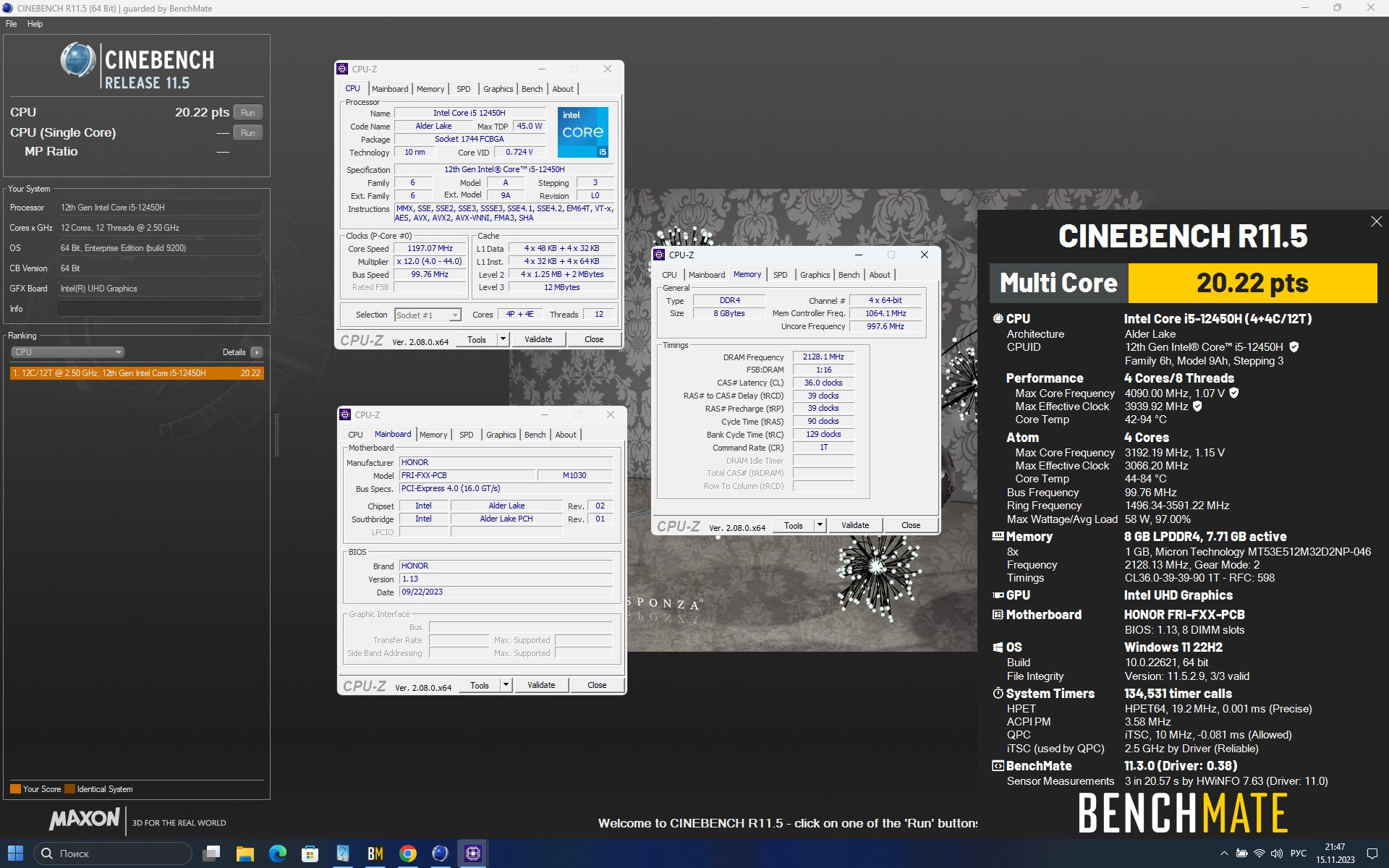1389x868 pixels.
Task: Click the Intel Core i5 badge in CPU-Z
Action: click(x=582, y=132)
